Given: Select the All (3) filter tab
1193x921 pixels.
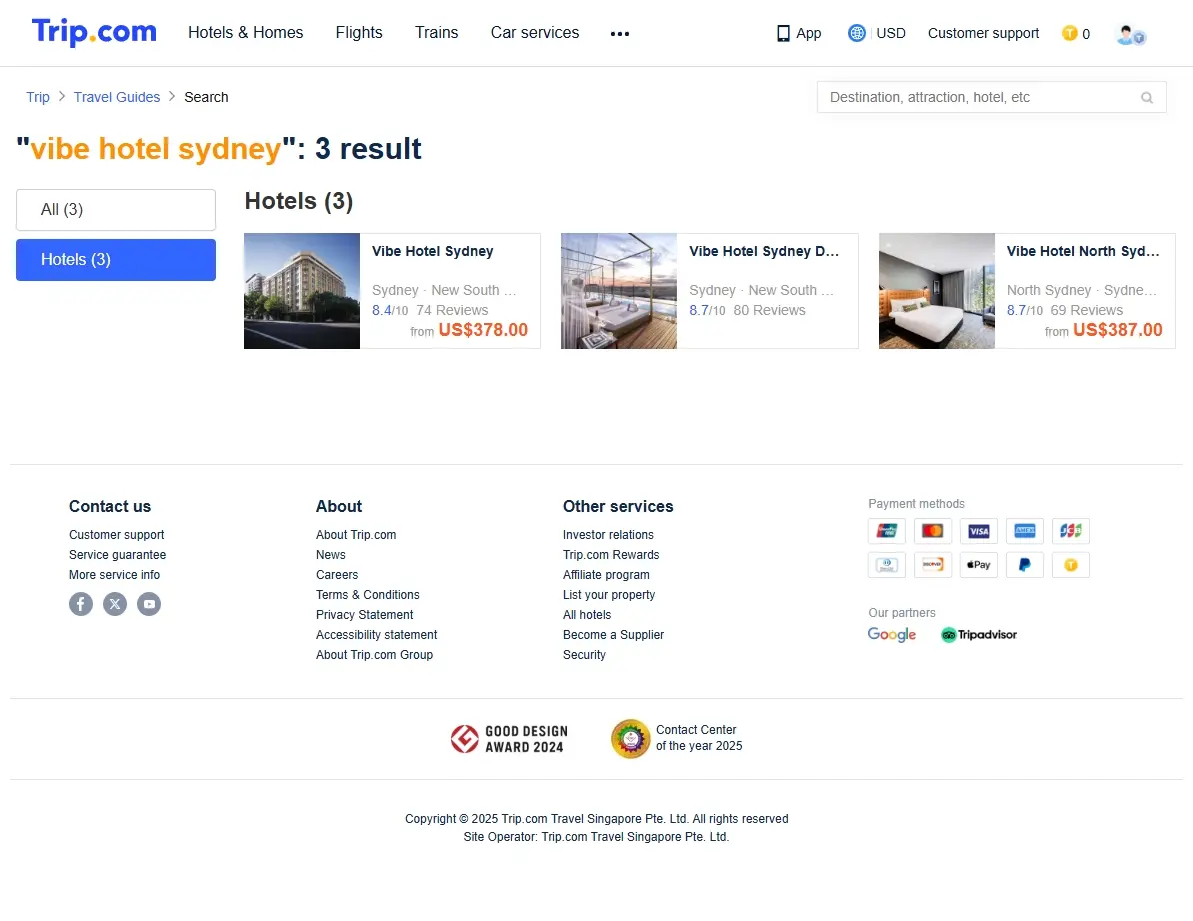Looking at the screenshot, I should [116, 210].
